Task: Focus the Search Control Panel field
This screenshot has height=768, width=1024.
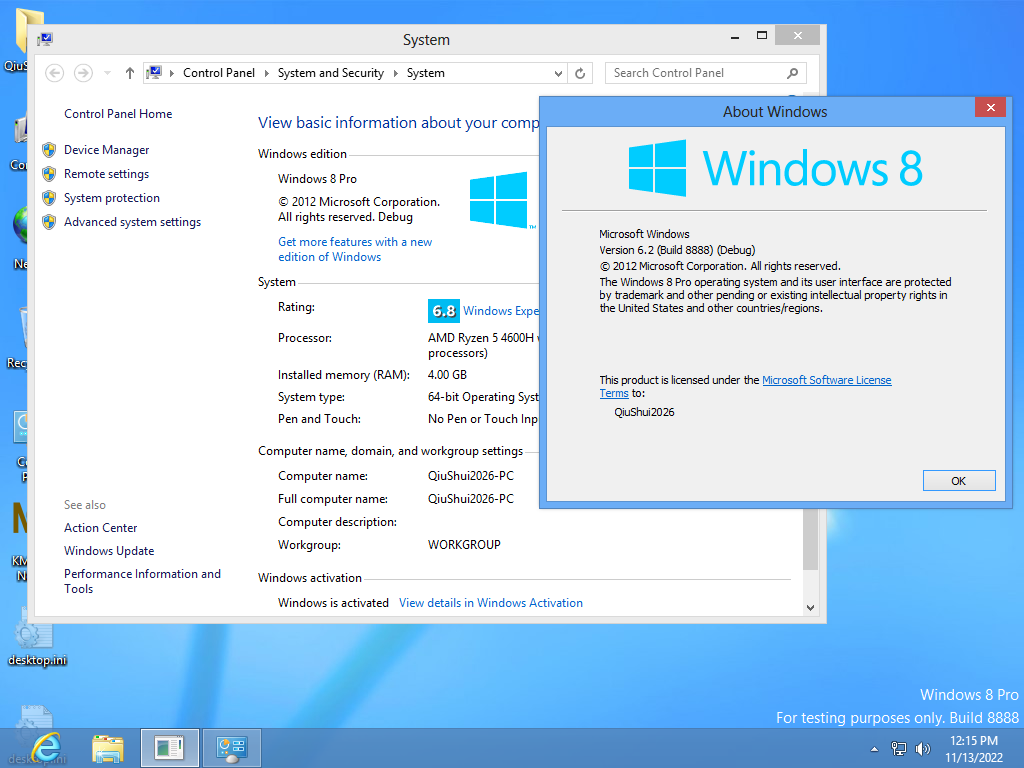Action: tap(698, 73)
